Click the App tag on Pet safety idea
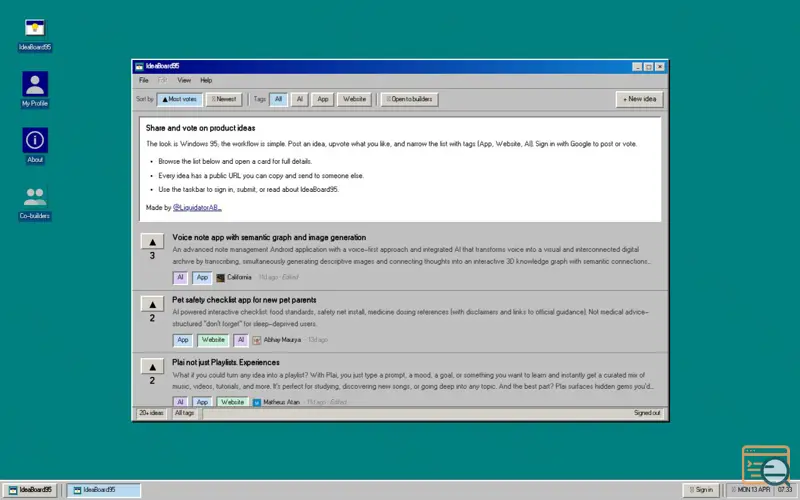Viewport: 800px width, 500px height. tap(183, 340)
